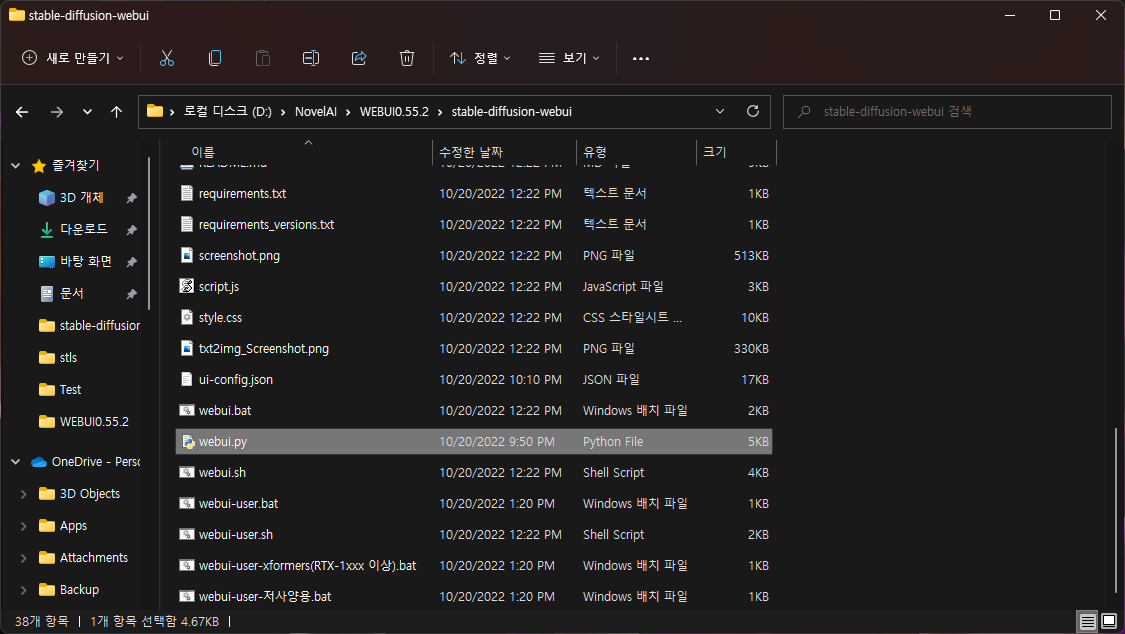The image size is (1125, 634).
Task: Open the three-dots more options menu
Action: pos(641,58)
